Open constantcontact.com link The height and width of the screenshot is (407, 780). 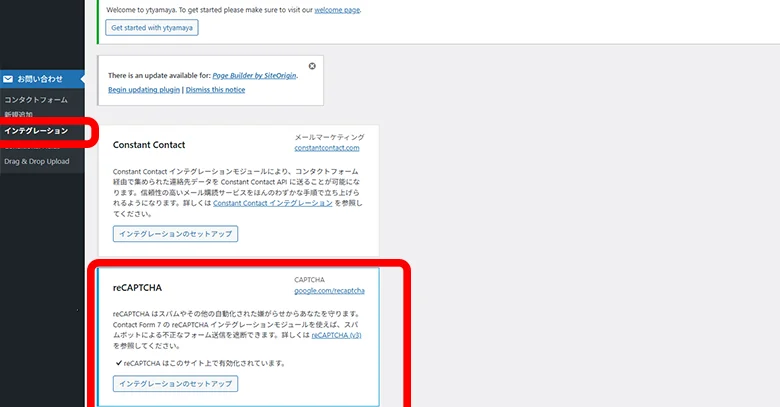(327, 148)
